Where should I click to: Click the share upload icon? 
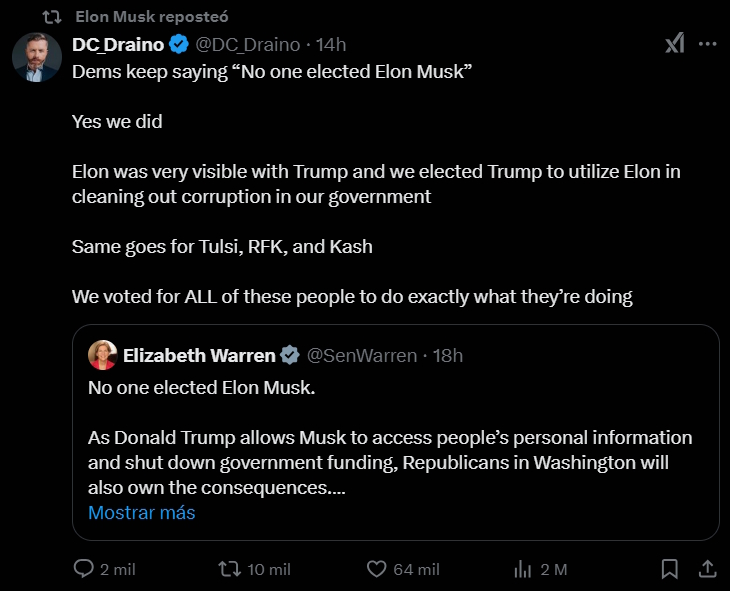tap(706, 568)
